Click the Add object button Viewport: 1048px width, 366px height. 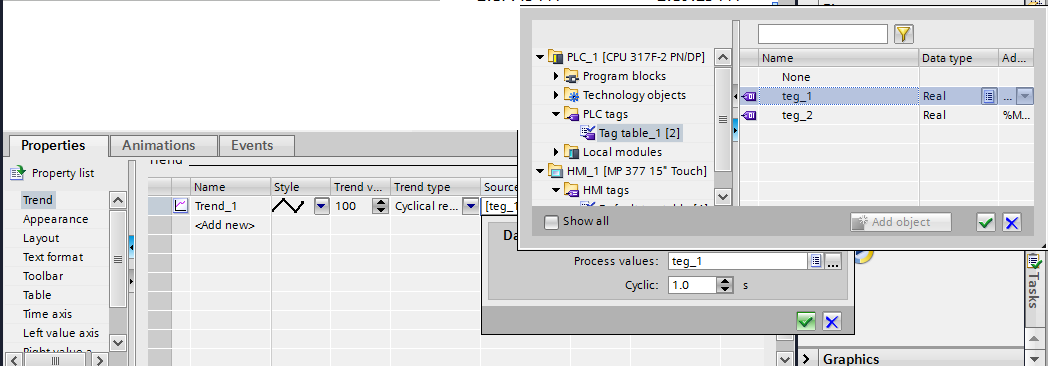pyautogui.click(x=900, y=222)
